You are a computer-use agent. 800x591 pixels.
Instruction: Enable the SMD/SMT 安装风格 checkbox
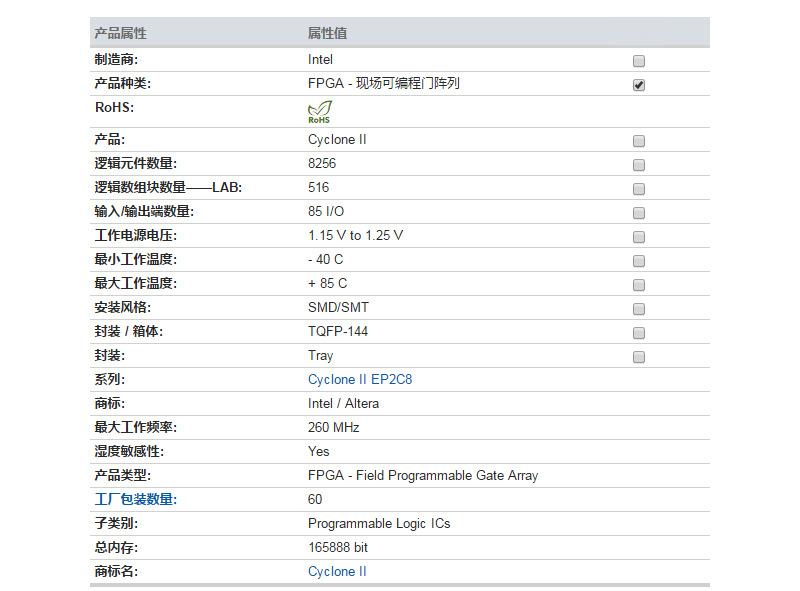[x=639, y=309]
